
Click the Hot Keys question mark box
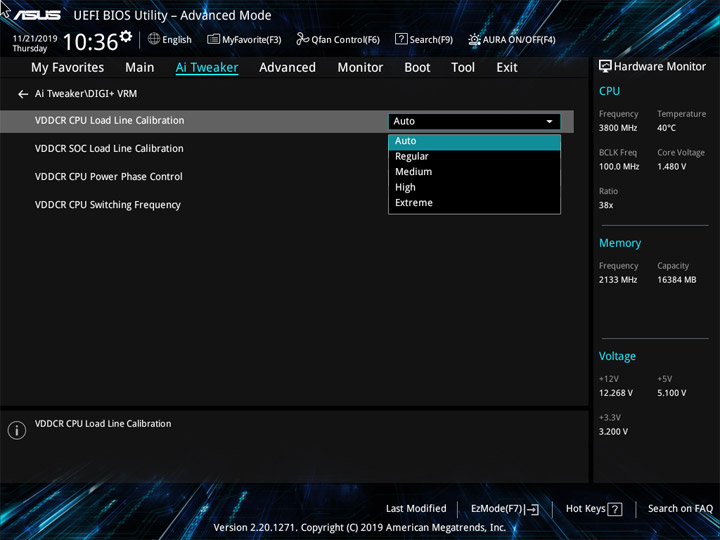[x=614, y=509]
